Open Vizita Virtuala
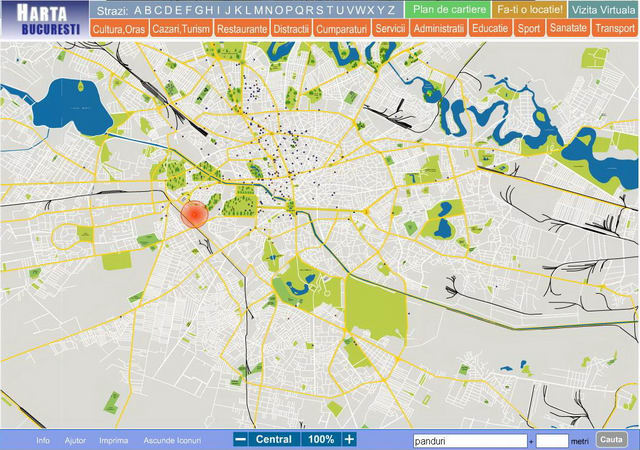This screenshot has height=450, width=640. point(603,9)
